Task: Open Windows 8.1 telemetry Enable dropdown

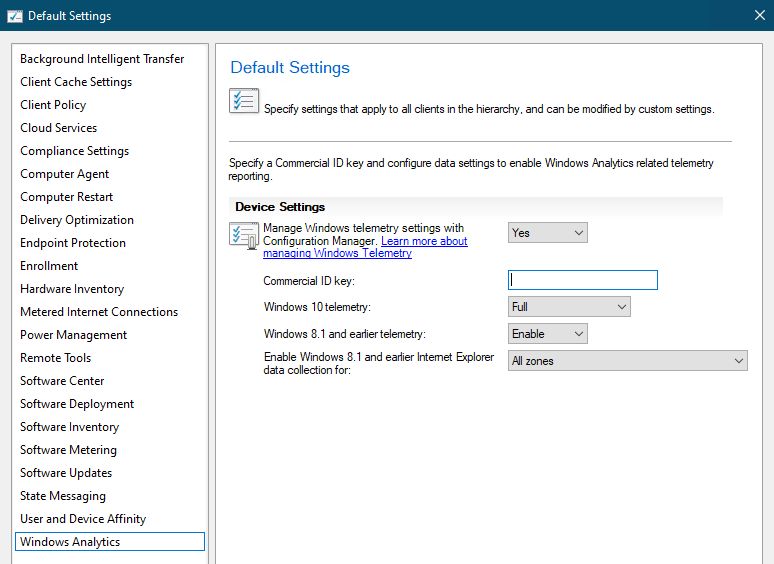Action: (x=547, y=334)
